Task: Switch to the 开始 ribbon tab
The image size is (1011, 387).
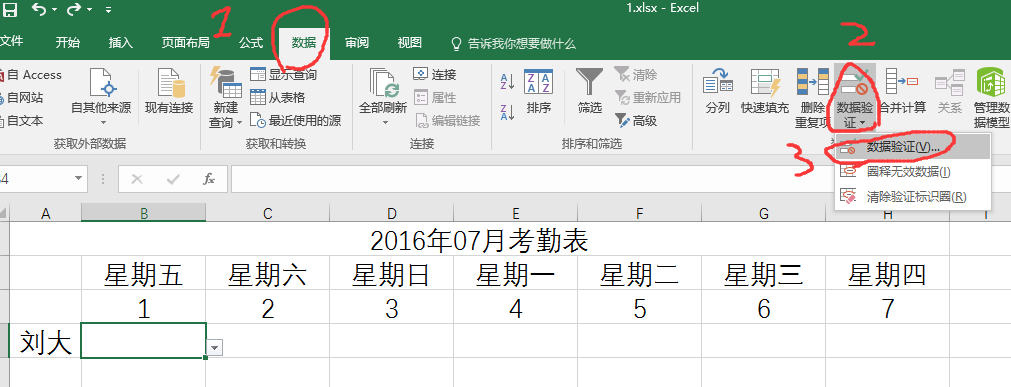Action: [68, 43]
